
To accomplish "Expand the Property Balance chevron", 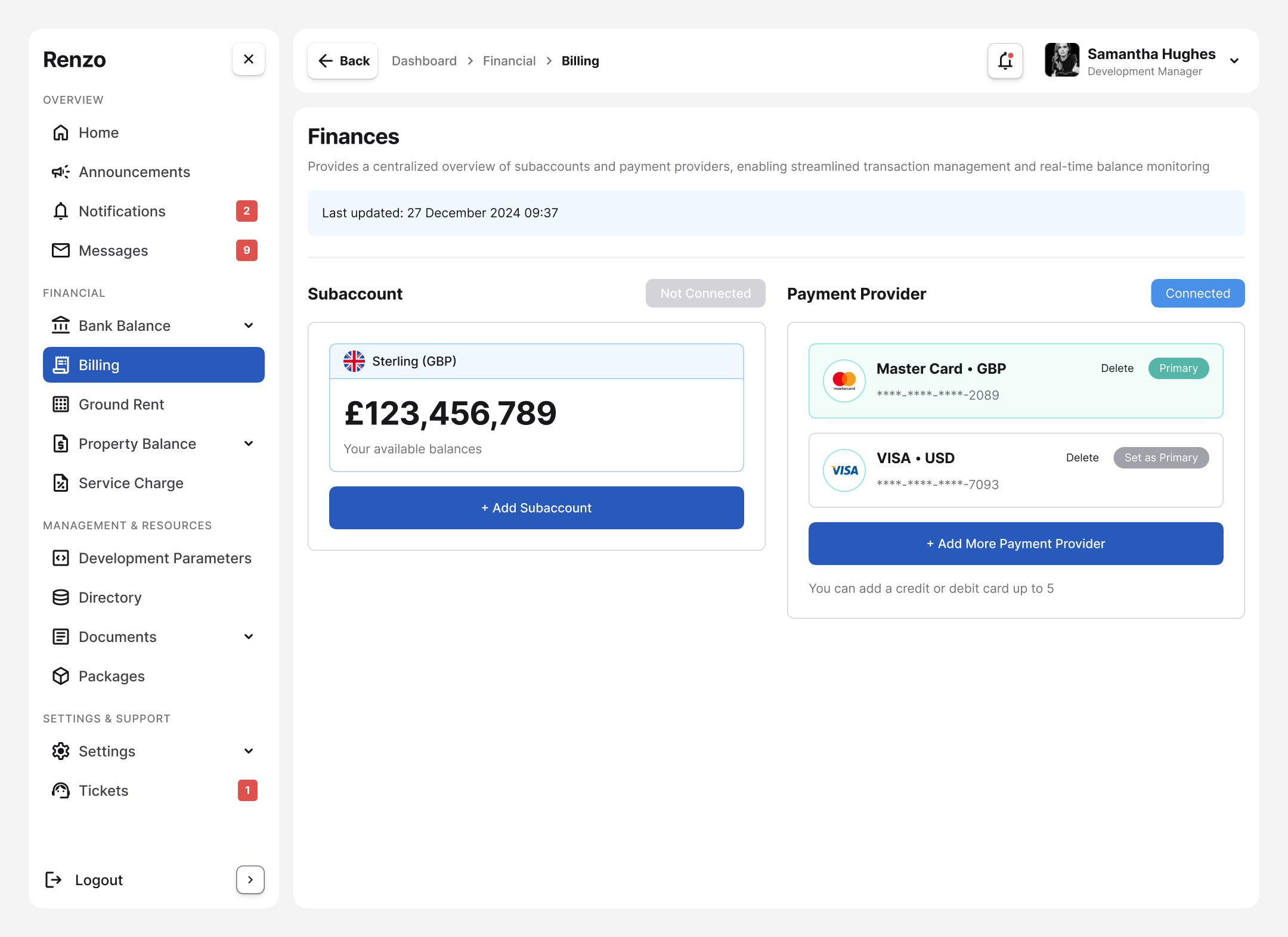I will pyautogui.click(x=249, y=443).
